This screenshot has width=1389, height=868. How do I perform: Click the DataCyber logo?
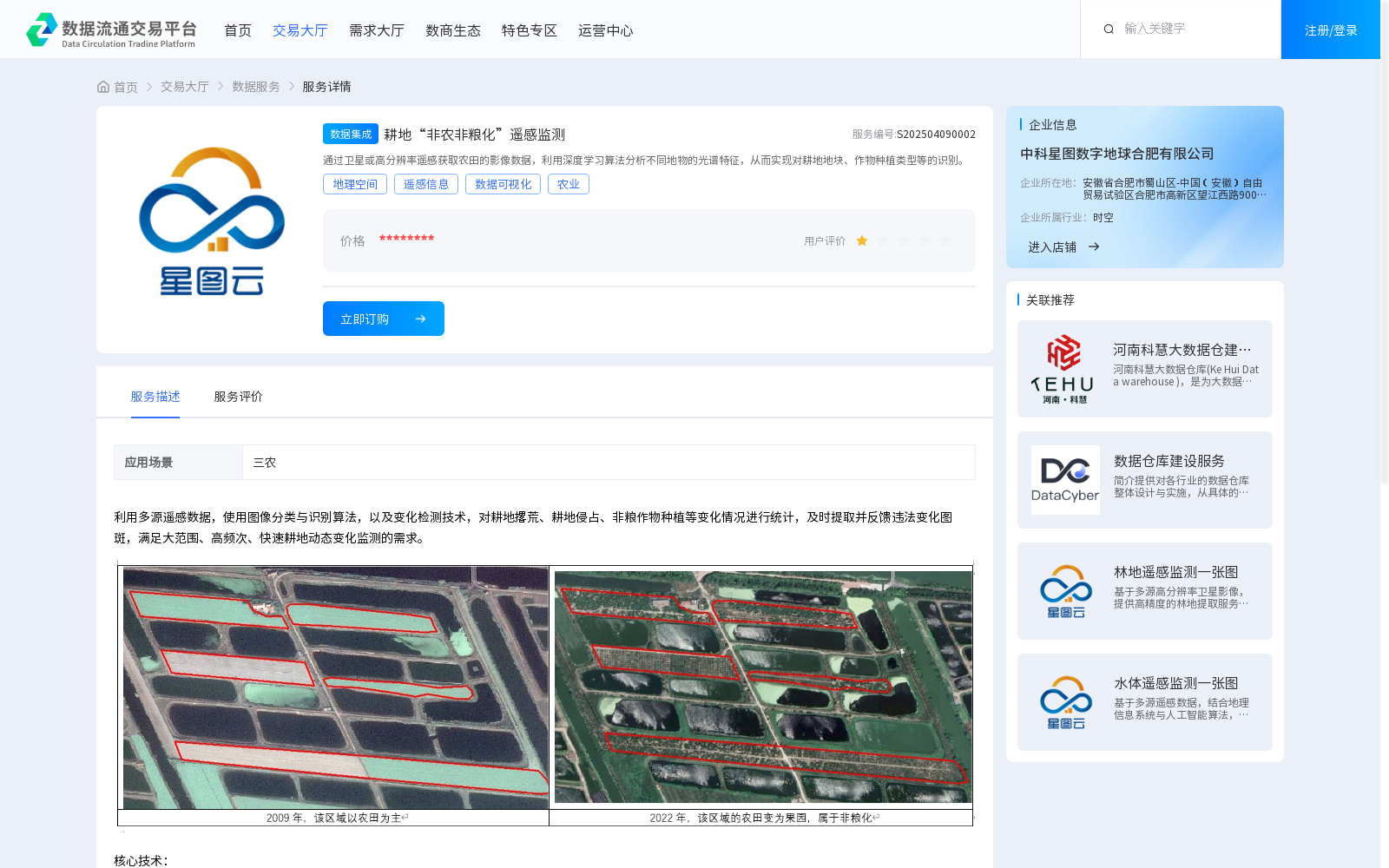tap(1065, 480)
